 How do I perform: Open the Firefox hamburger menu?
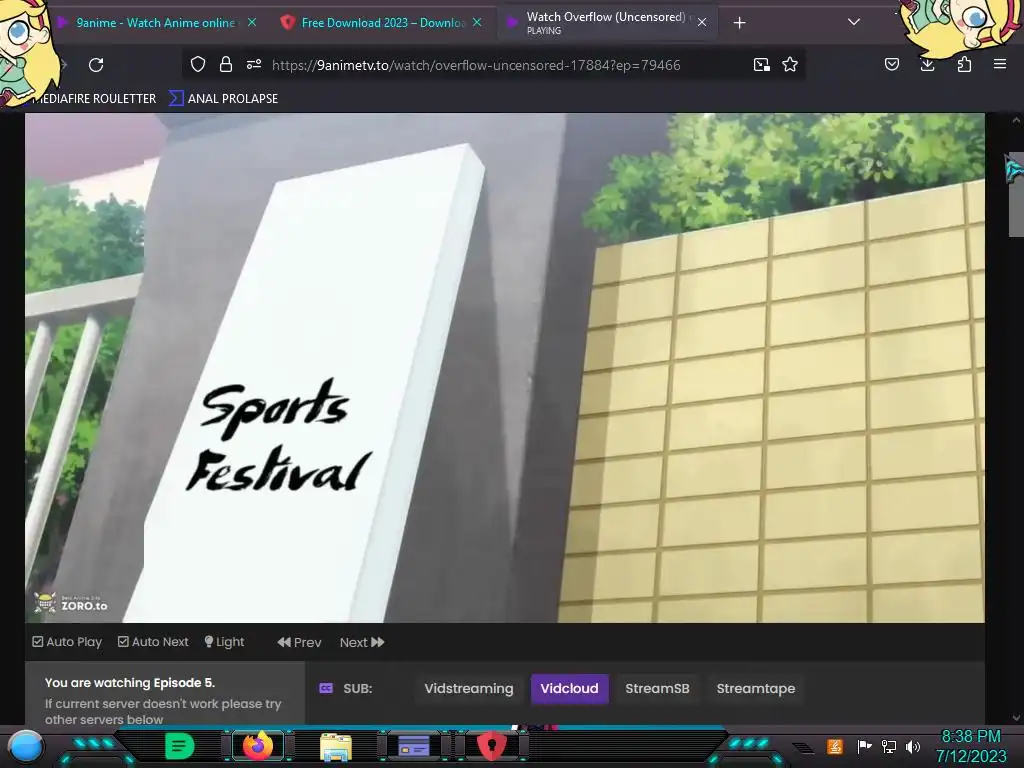pos(1000,64)
